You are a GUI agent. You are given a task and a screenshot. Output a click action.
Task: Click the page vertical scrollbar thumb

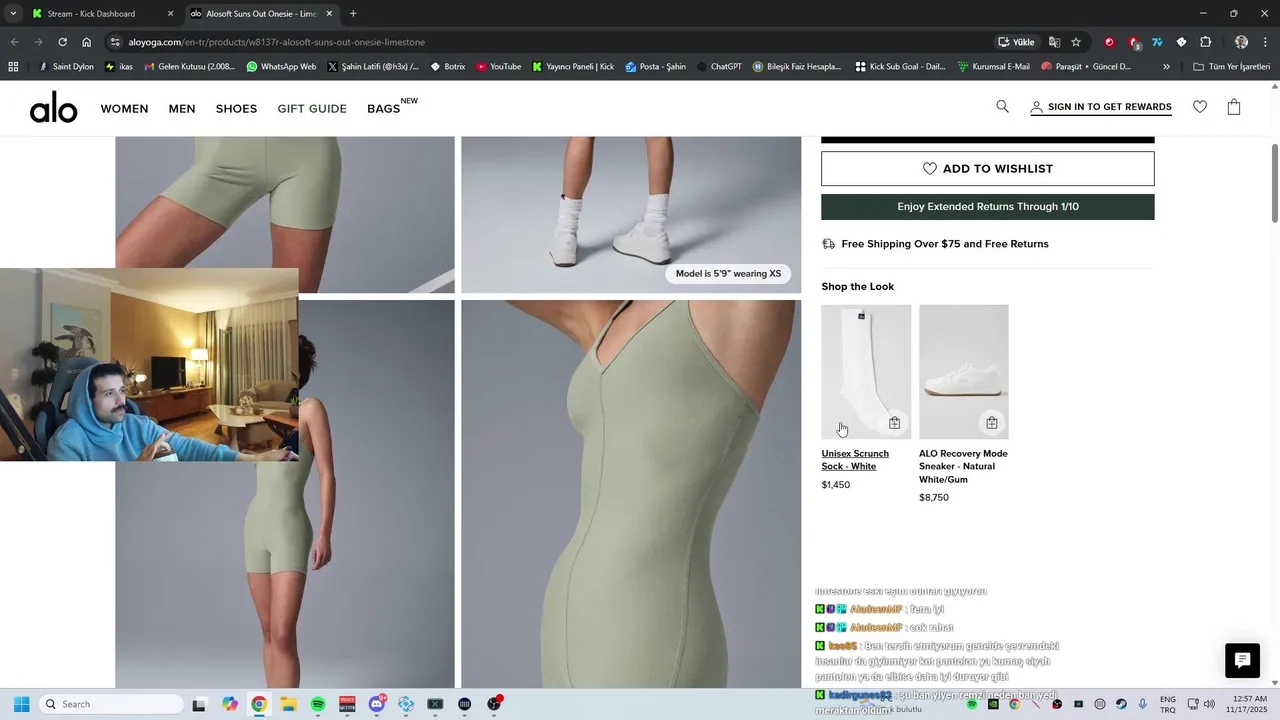coord(1275,183)
